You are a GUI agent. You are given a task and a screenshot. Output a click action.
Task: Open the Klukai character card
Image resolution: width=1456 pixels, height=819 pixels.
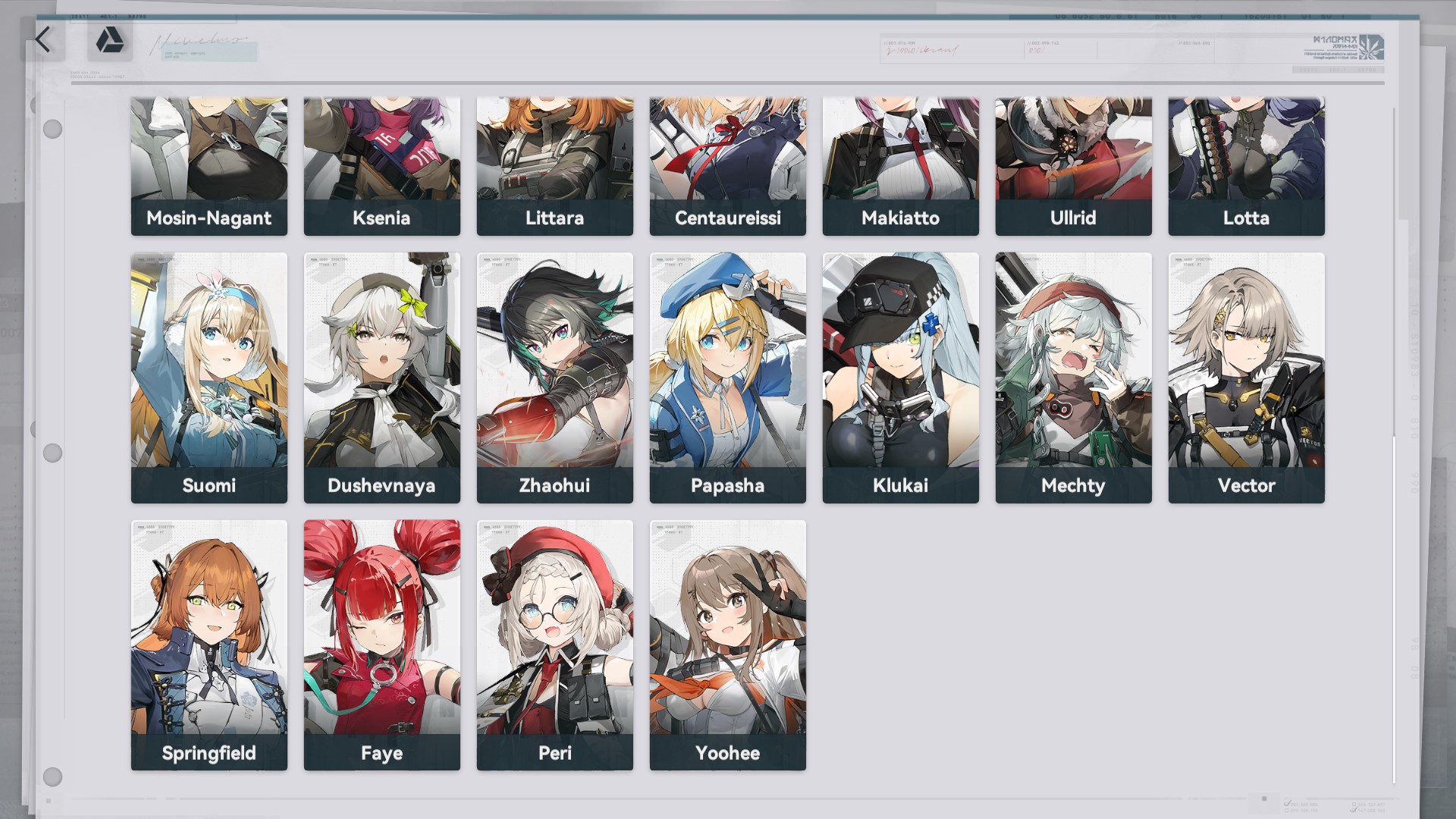click(901, 378)
